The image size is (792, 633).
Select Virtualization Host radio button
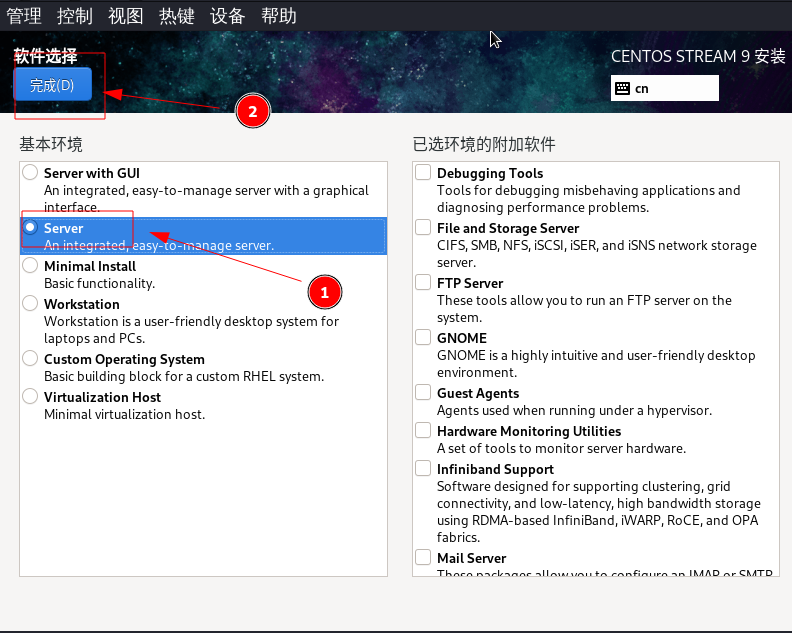pyautogui.click(x=30, y=396)
